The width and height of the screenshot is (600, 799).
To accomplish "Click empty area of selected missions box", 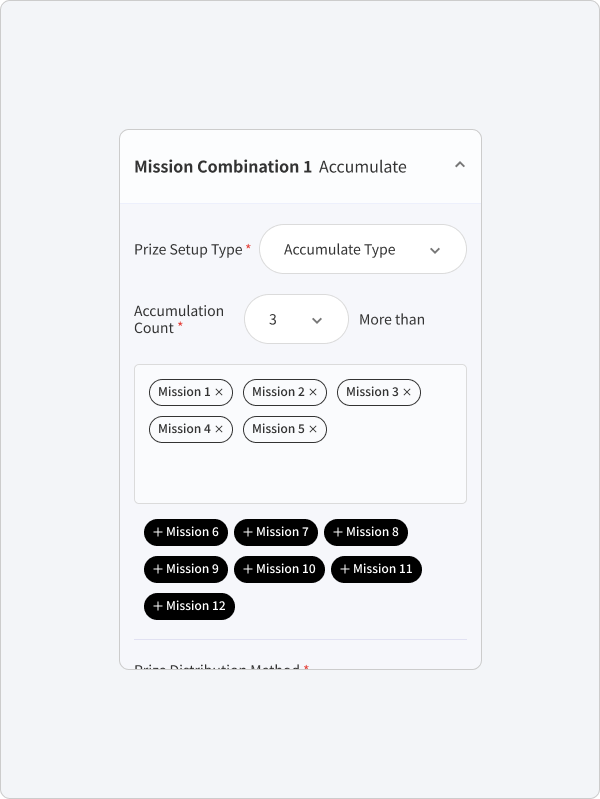I will coord(300,474).
